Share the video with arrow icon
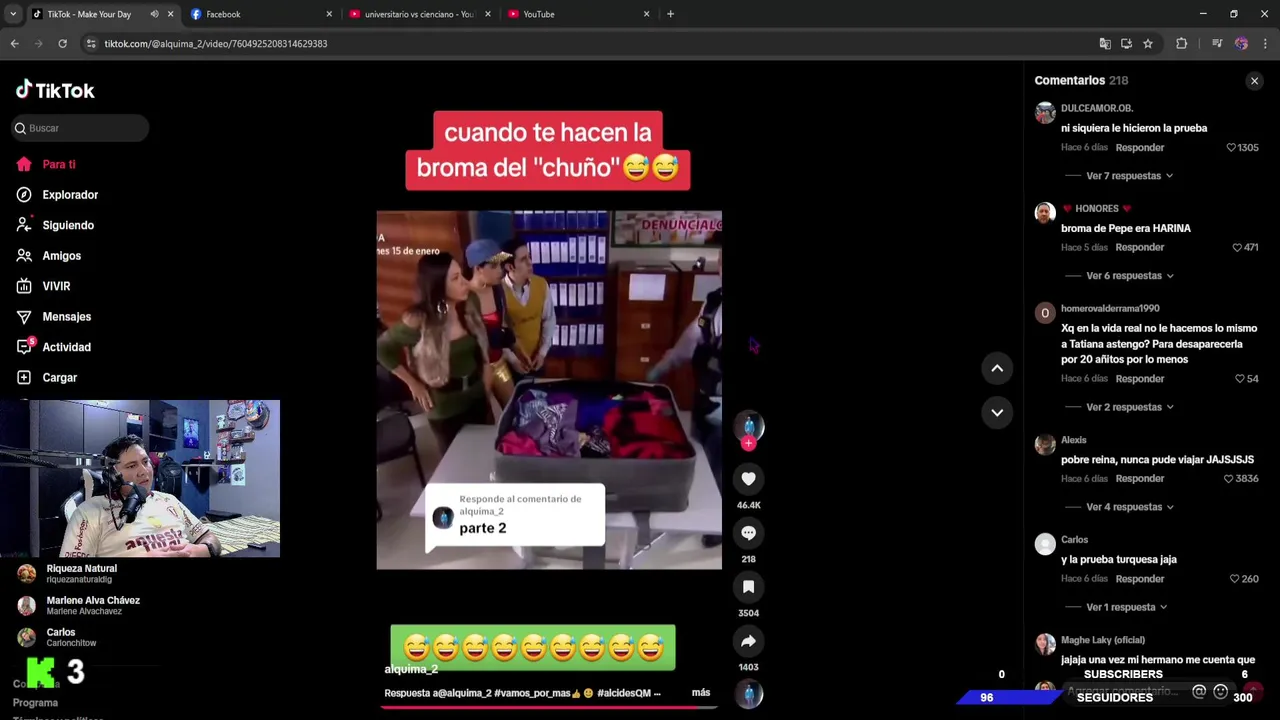This screenshot has height=720, width=1280. point(748,641)
